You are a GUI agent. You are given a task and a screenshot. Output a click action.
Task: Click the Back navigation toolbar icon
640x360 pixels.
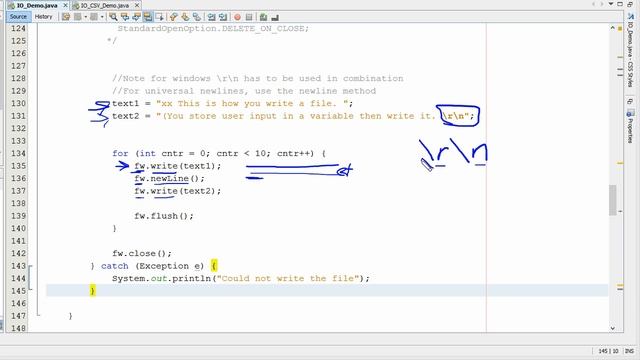coord(78,17)
